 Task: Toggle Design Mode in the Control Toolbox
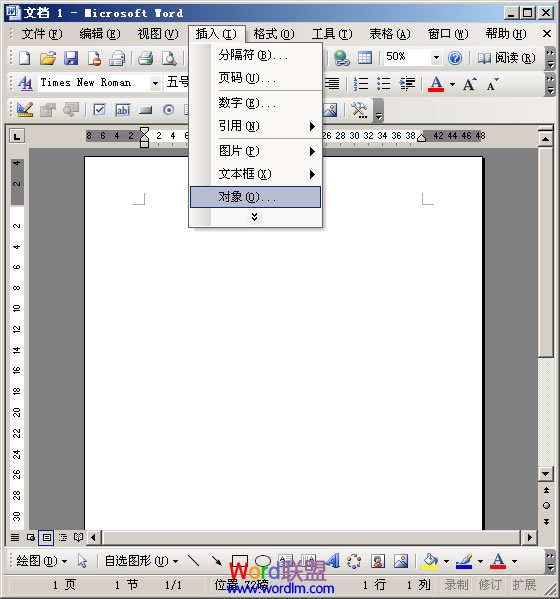25,110
